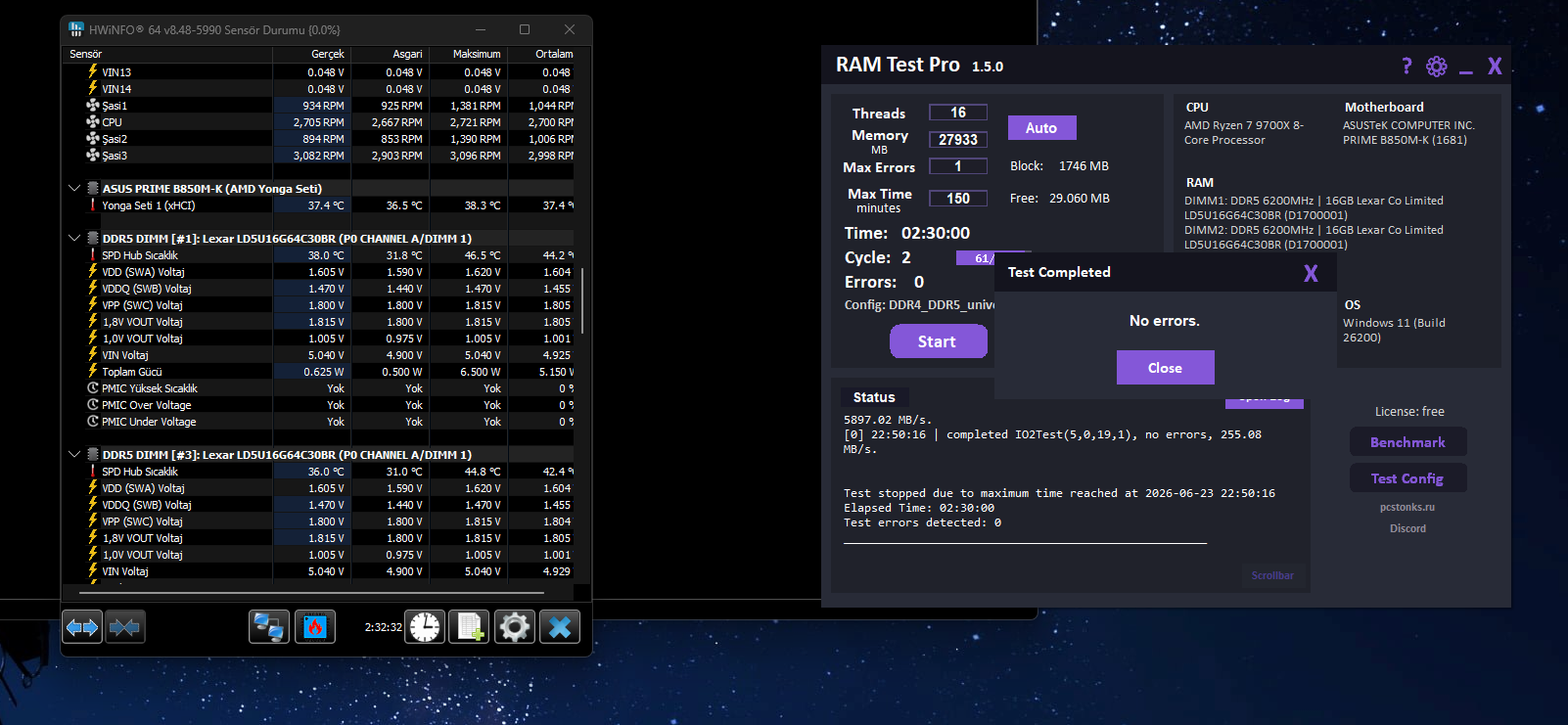Select 1,0V VOUT Voltaj under DIMM [#3]

pyautogui.click(x=318, y=555)
